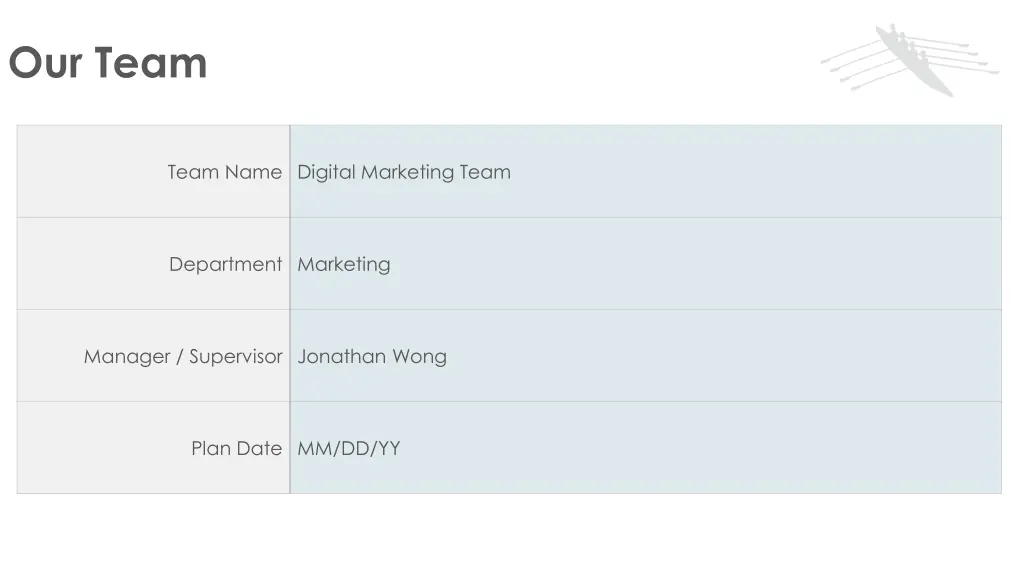Place cursor on word "Team" in title

(151, 63)
